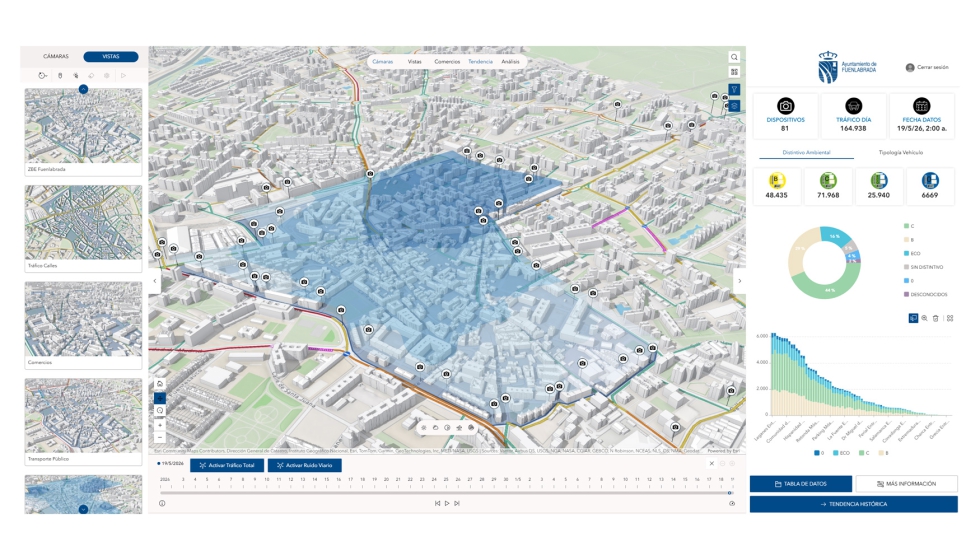Viewport: 980px width, 560px height.
Task: Click the home view map button
Action: (x=160, y=384)
